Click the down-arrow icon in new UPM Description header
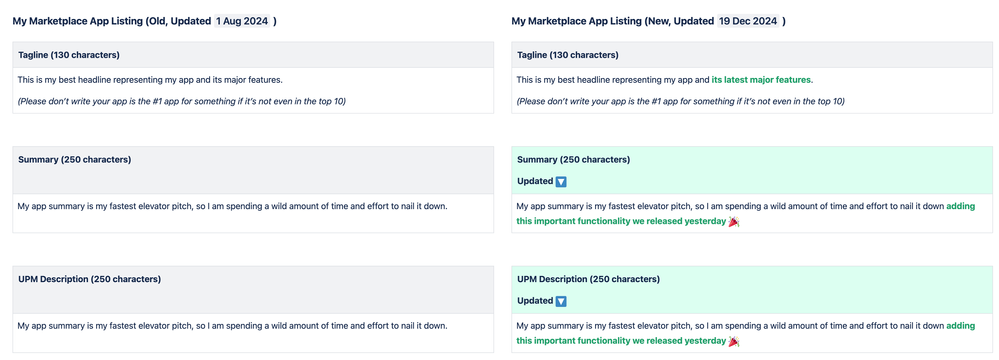 pos(561,301)
